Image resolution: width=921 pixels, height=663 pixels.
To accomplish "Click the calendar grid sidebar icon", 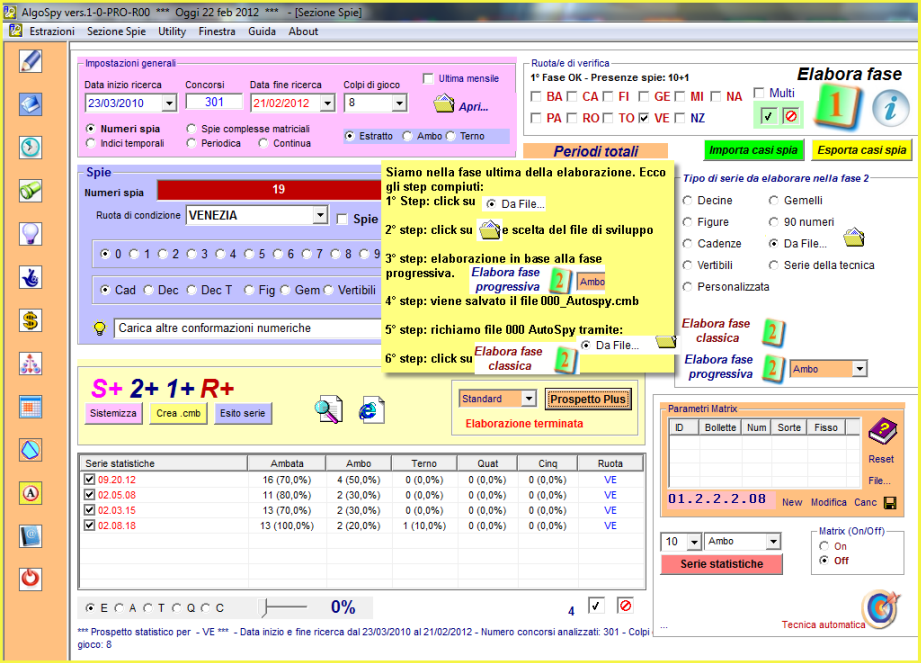I will [x=31, y=407].
